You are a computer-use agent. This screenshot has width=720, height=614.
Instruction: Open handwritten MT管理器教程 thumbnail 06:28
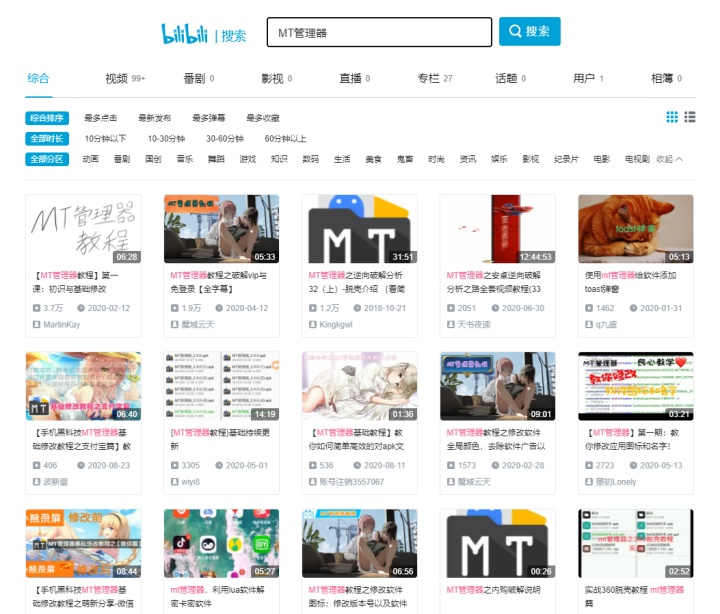[x=84, y=229]
